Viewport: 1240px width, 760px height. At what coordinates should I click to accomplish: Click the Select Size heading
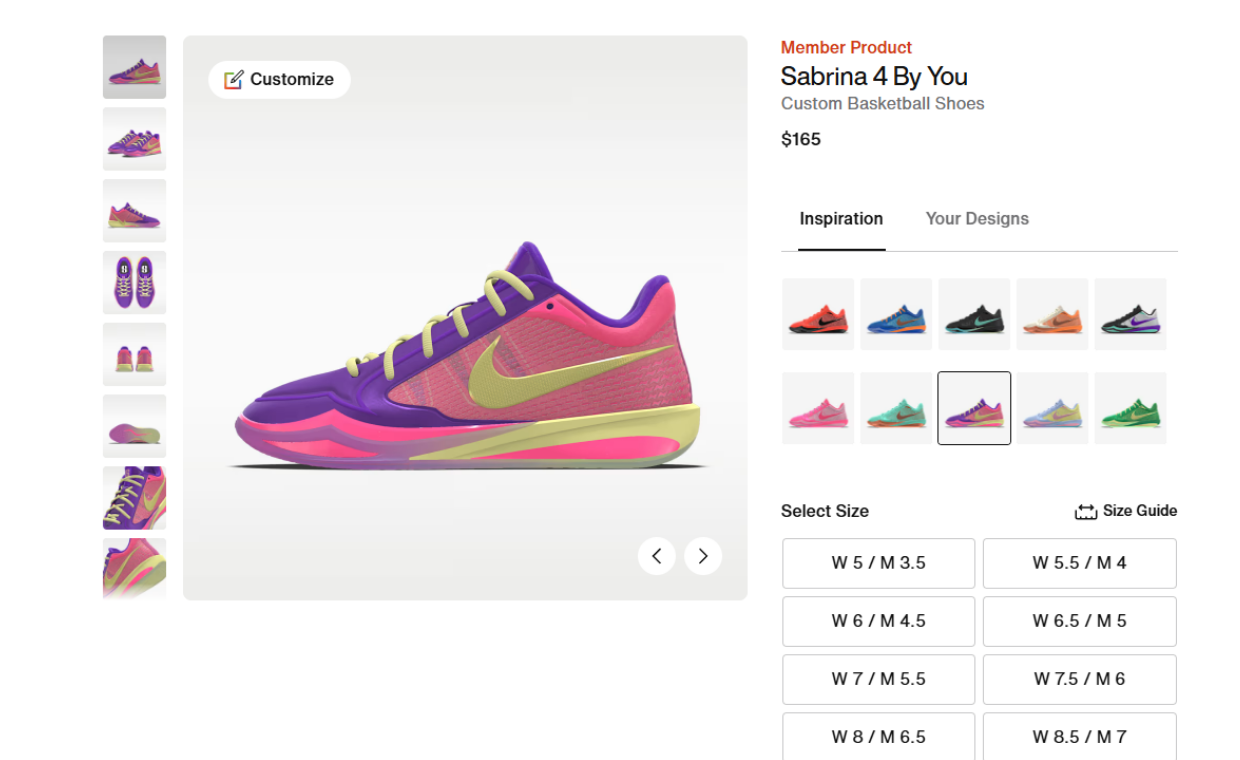click(825, 511)
